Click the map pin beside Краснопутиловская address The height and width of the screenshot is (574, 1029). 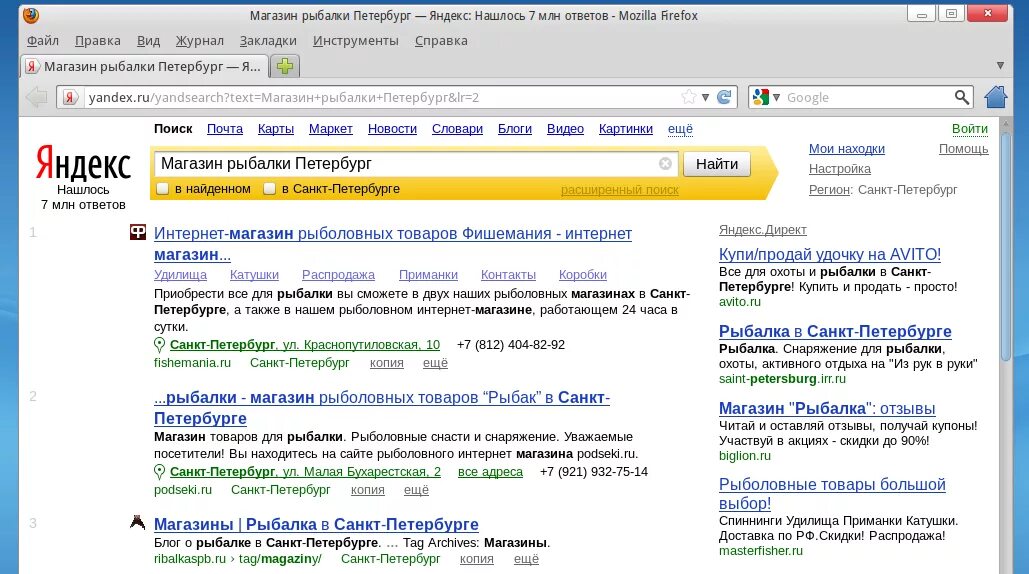pos(159,345)
